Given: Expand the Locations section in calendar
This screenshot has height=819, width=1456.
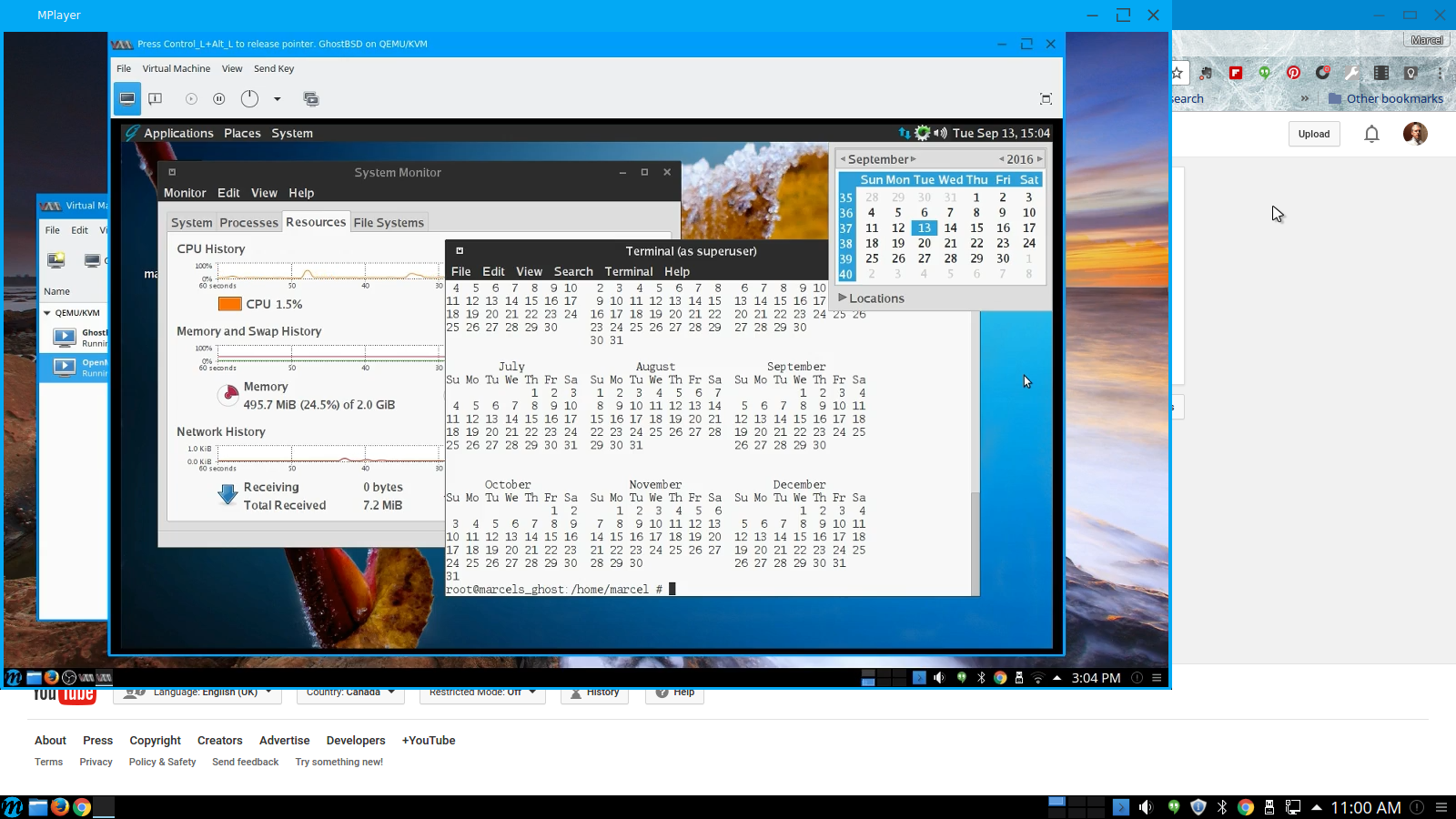Looking at the screenshot, I should click(872, 298).
